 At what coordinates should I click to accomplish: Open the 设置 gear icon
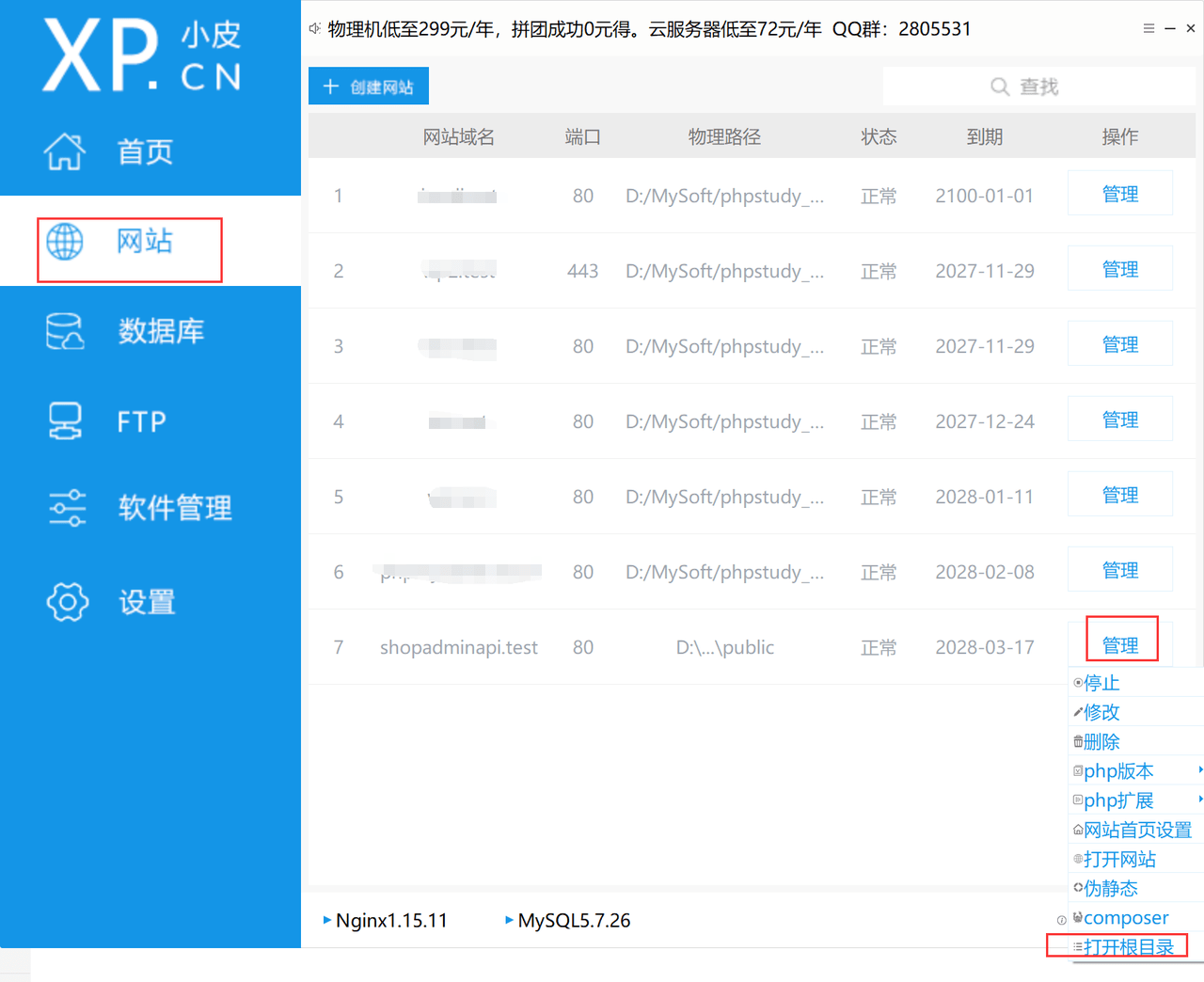67,602
